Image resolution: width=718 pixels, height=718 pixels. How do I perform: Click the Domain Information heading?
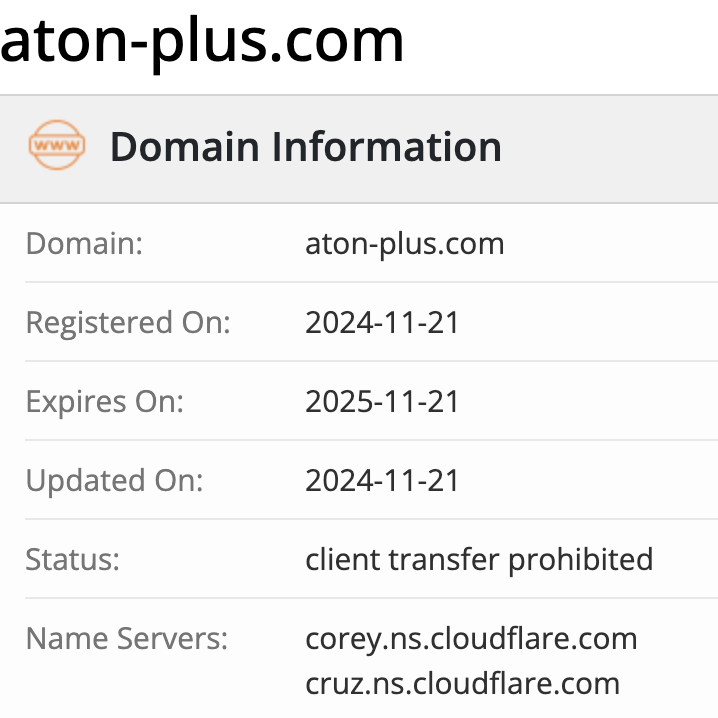point(306,147)
